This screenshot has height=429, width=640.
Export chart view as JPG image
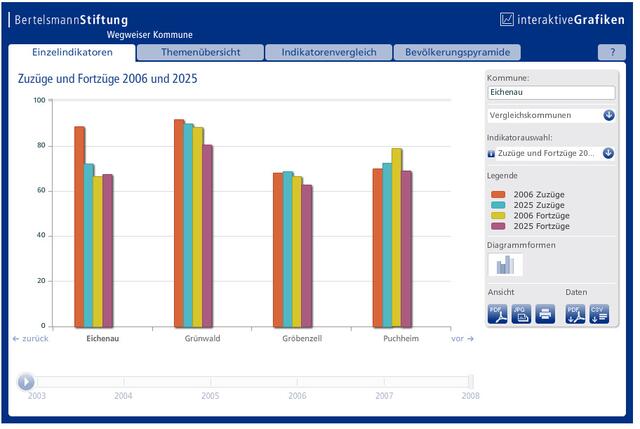pos(521,314)
